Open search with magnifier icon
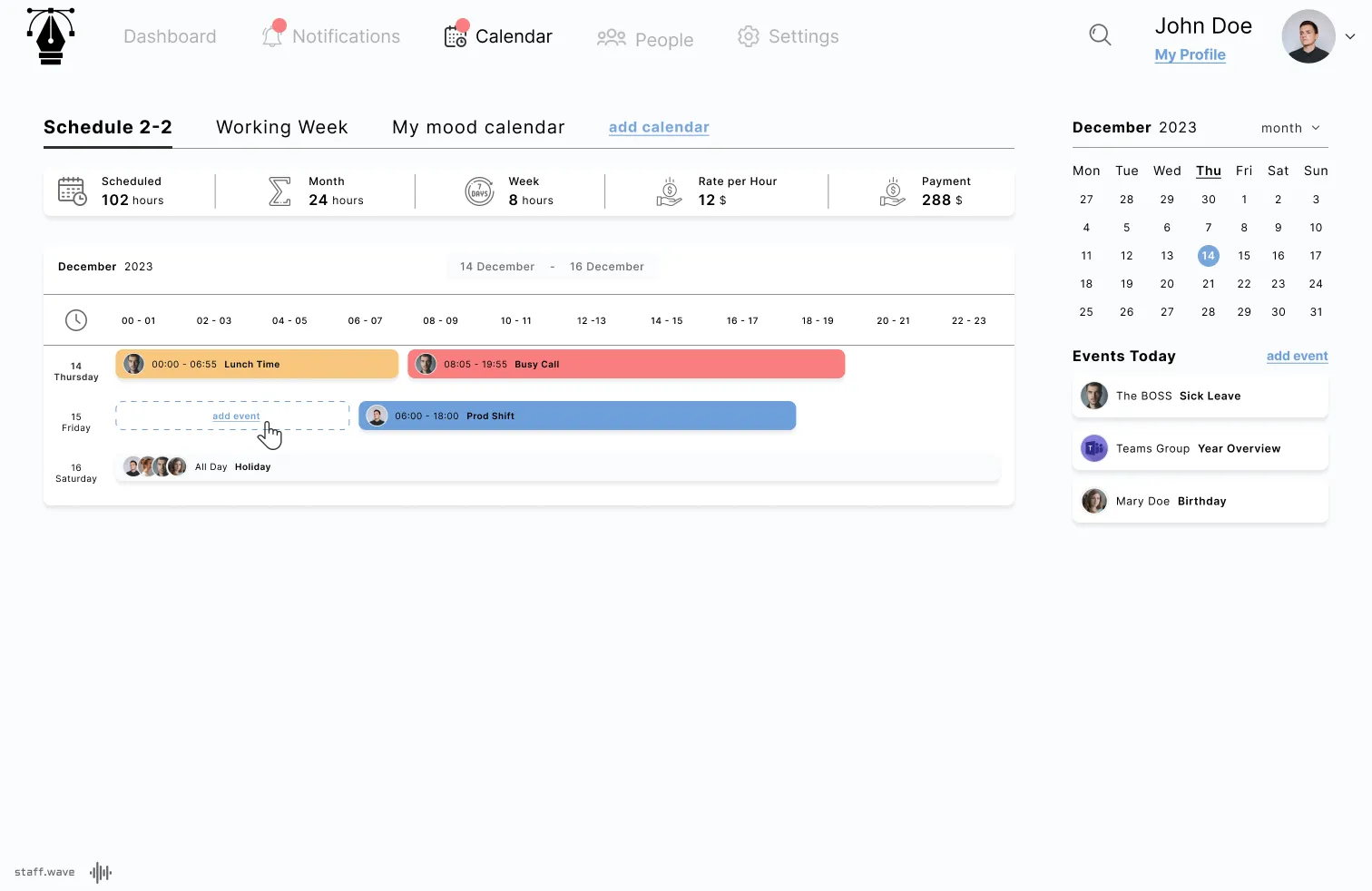This screenshot has height=891, width=1372. tap(1100, 35)
